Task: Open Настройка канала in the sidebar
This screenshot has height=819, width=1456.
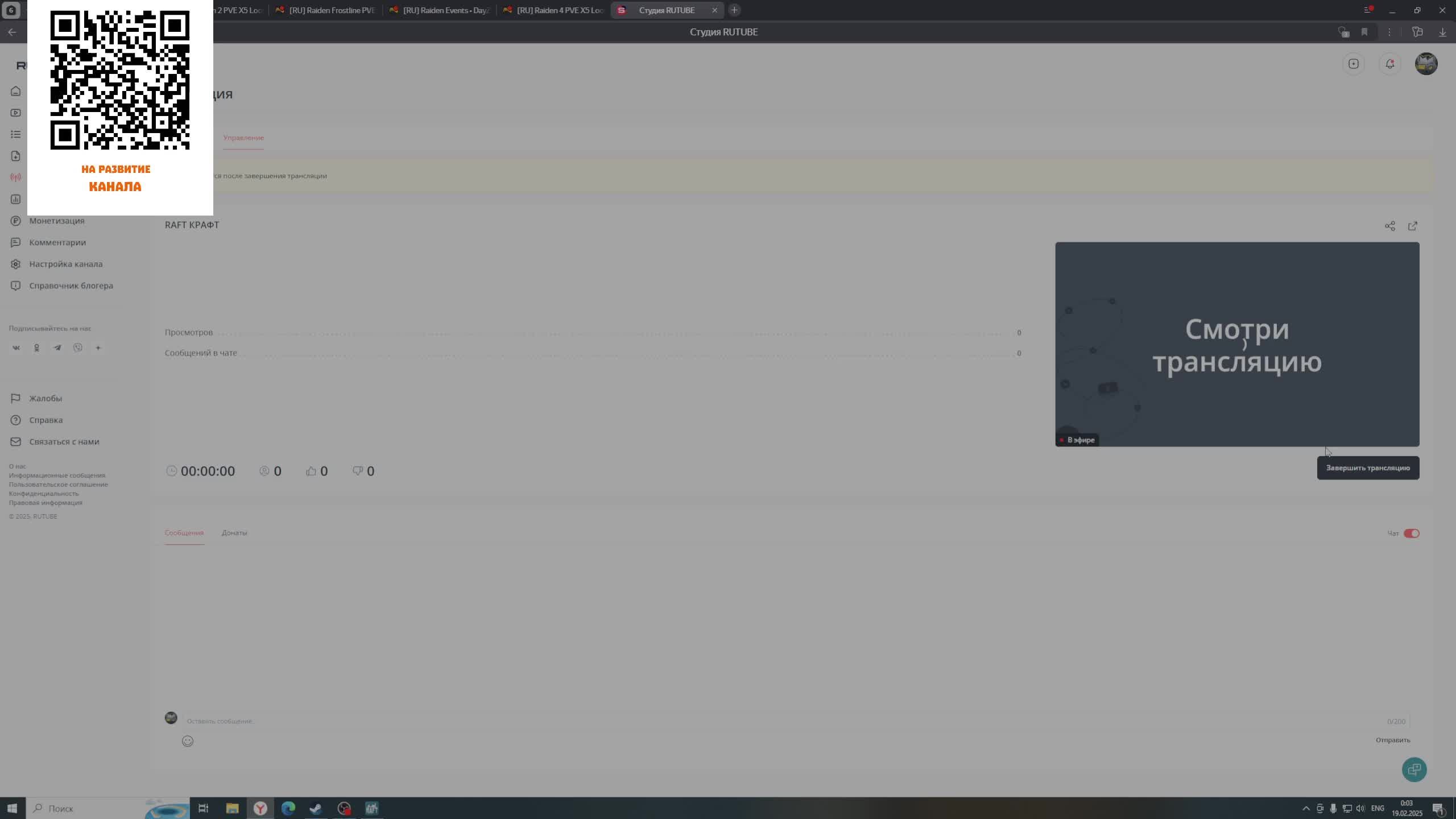Action: 65,264
